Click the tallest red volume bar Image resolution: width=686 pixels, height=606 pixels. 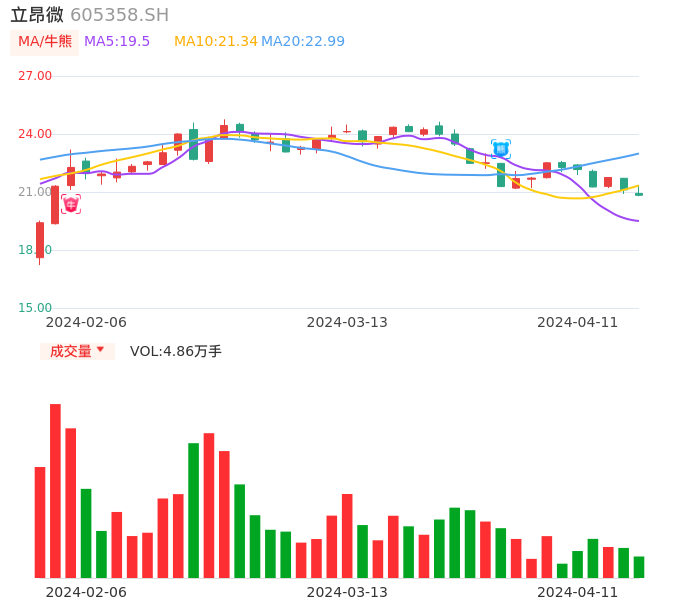[x=55, y=490]
